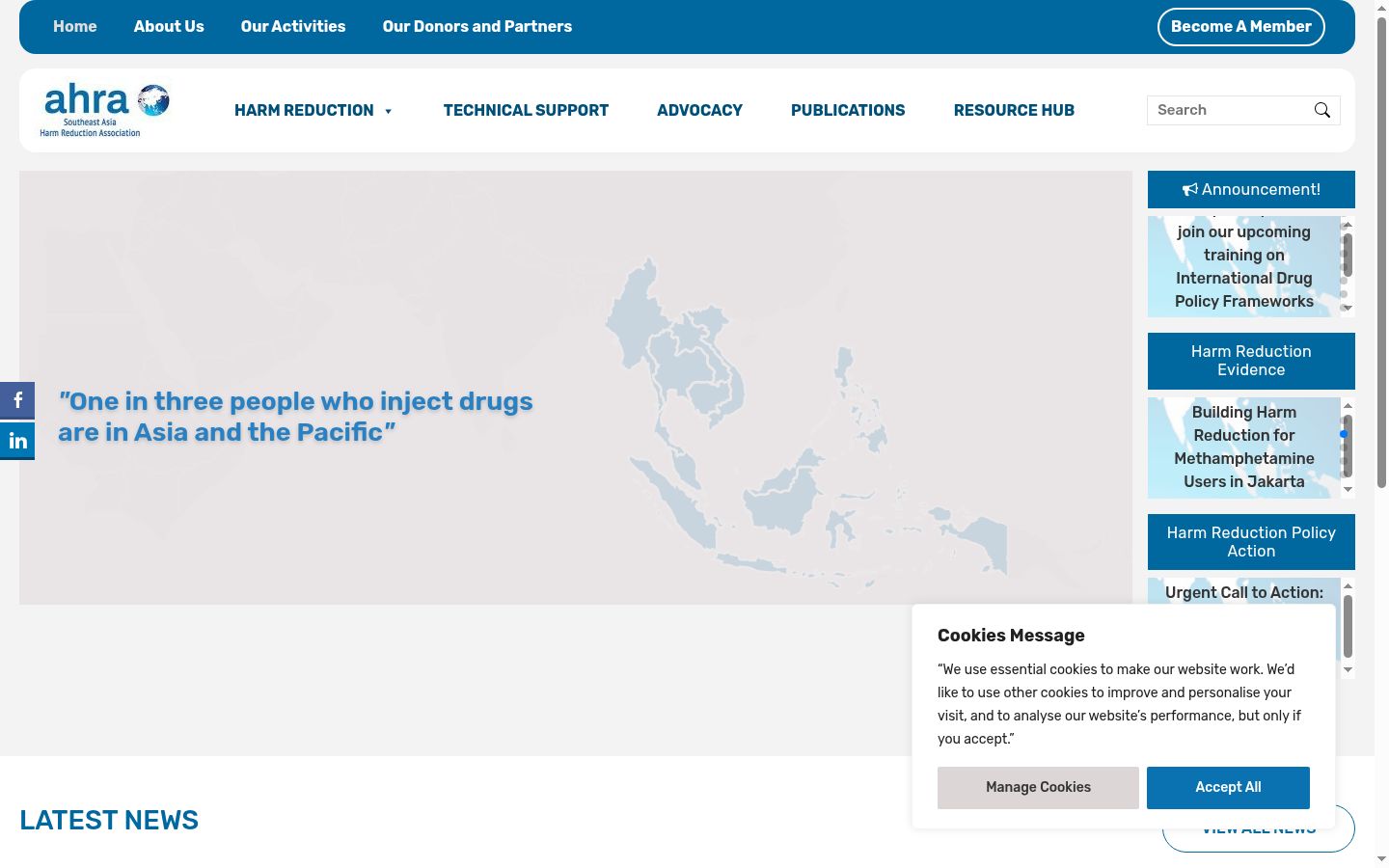Screen dimensions: 1389x868
Task: Open the Technical Support section
Action: (526, 110)
